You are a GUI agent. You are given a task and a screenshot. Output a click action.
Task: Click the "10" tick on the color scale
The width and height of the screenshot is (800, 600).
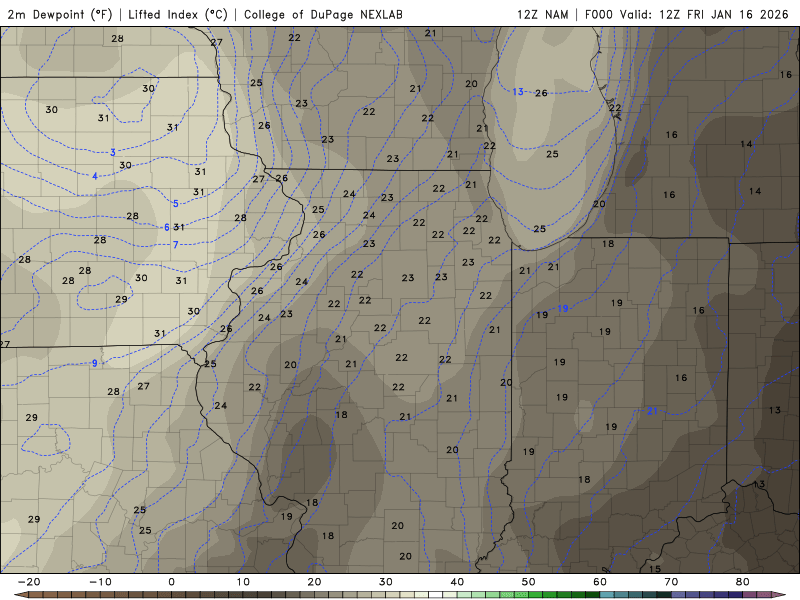pos(243,582)
